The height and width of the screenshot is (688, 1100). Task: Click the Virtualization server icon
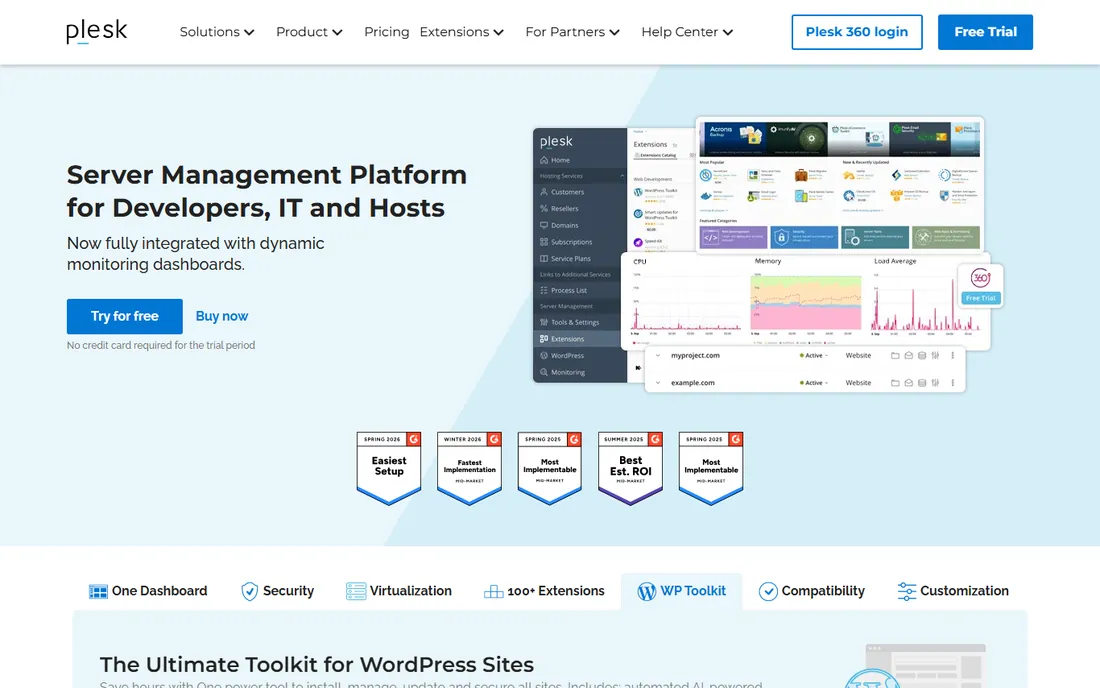(x=356, y=591)
